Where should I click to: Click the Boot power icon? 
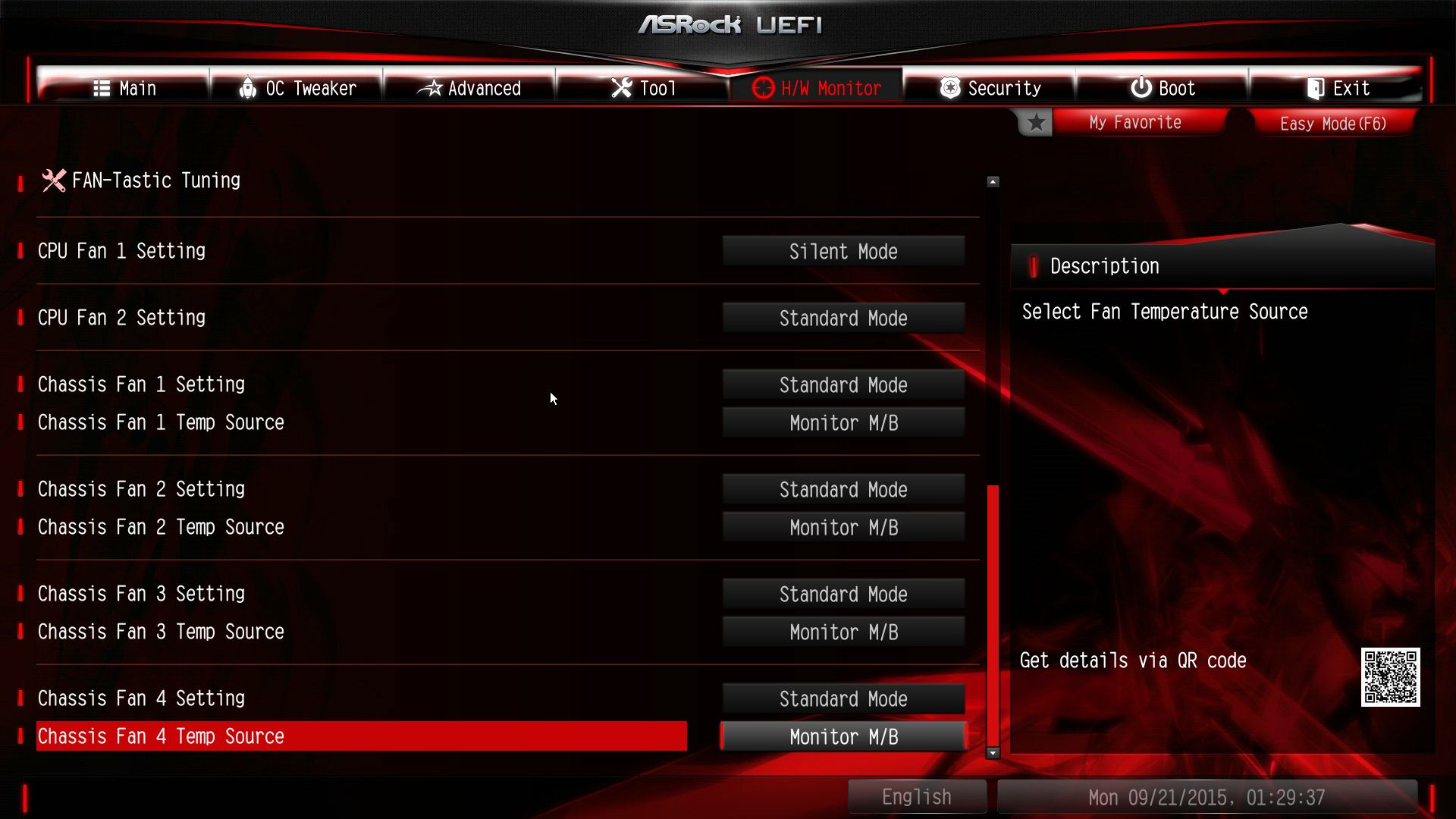click(1141, 88)
